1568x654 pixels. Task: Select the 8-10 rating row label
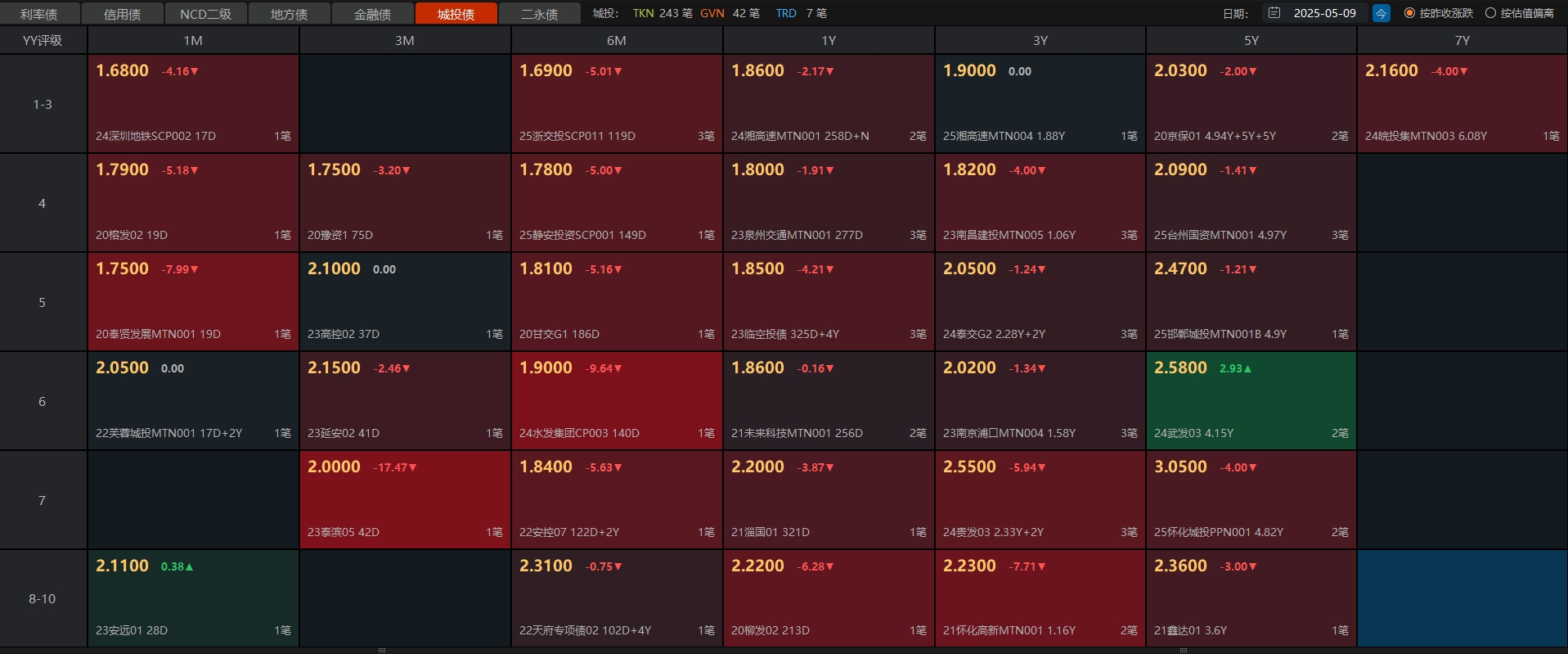pos(43,598)
